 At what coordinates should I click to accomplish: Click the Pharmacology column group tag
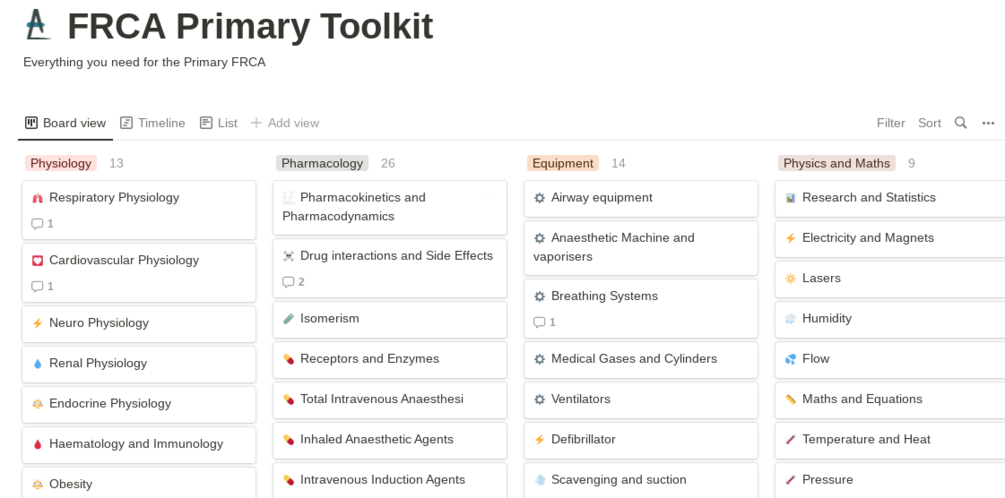coord(322,163)
